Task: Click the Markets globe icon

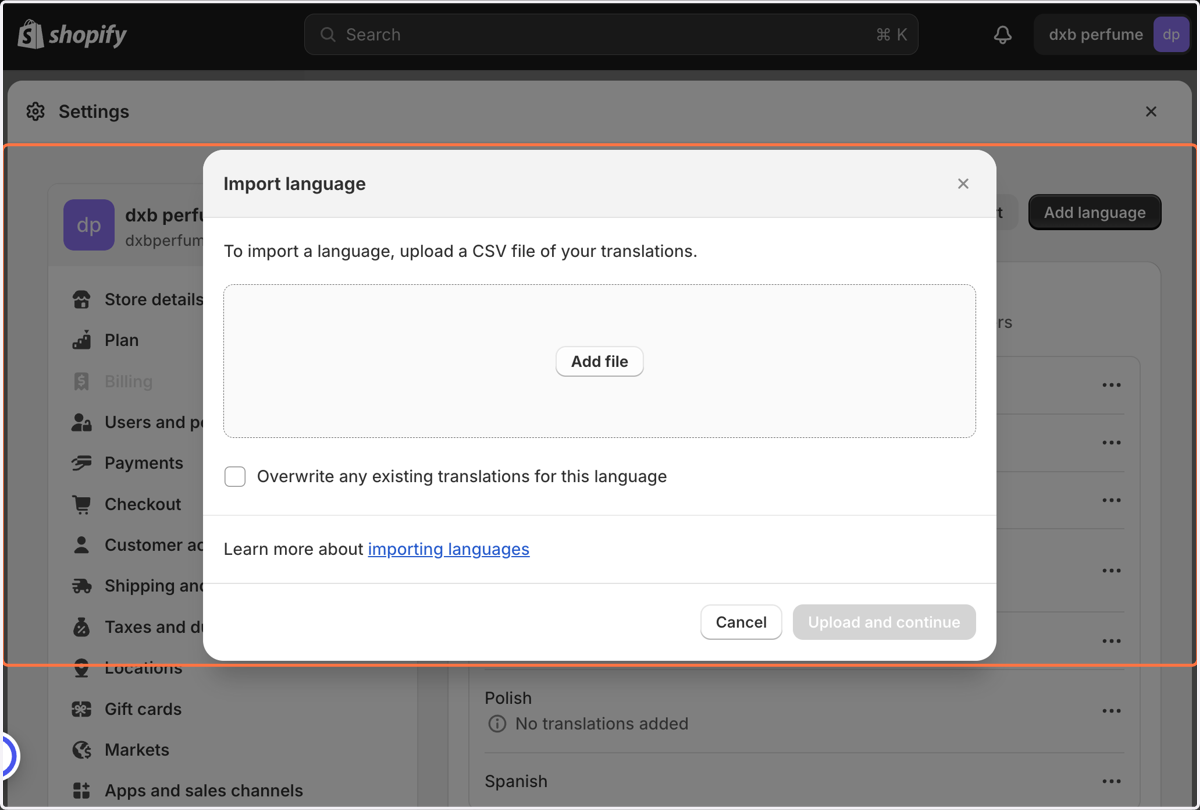Action: click(82, 751)
